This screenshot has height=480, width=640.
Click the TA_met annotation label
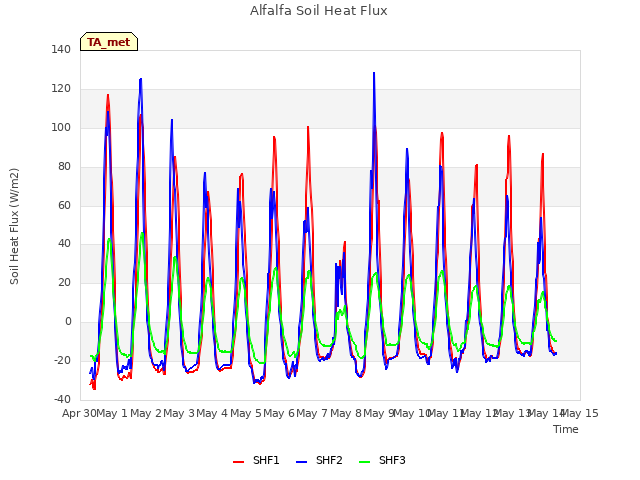point(109,42)
